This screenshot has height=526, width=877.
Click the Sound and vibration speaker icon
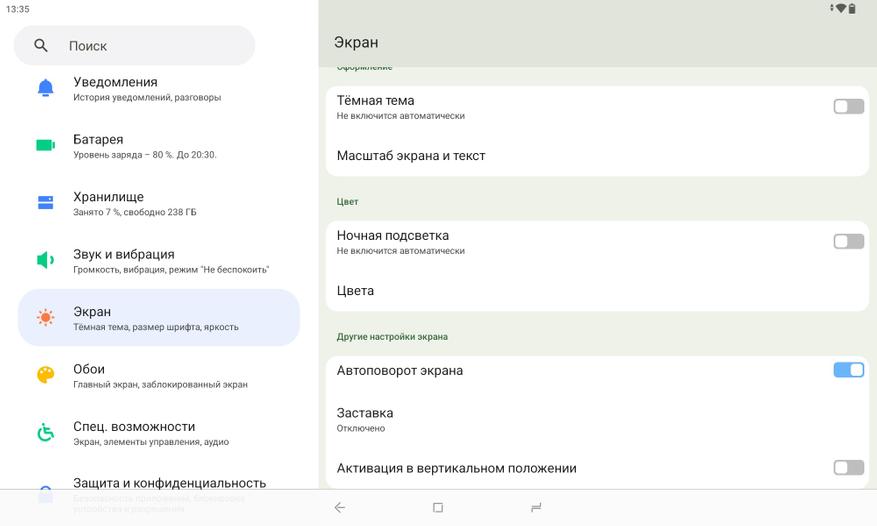tap(45, 260)
